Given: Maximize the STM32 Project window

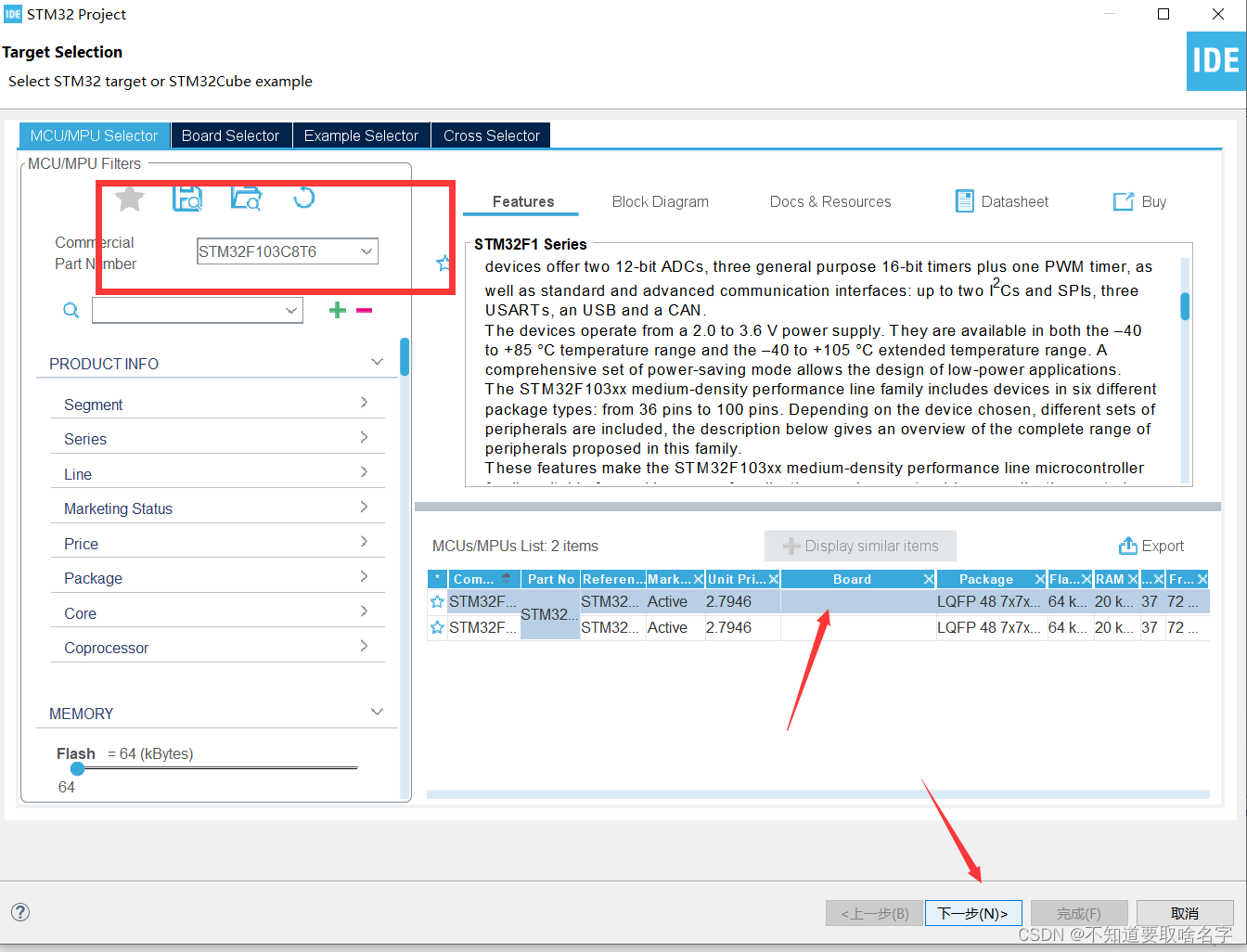Looking at the screenshot, I should (1163, 14).
